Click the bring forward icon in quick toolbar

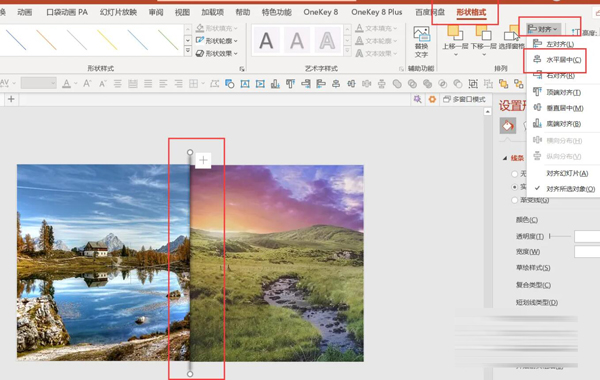click(503, 83)
